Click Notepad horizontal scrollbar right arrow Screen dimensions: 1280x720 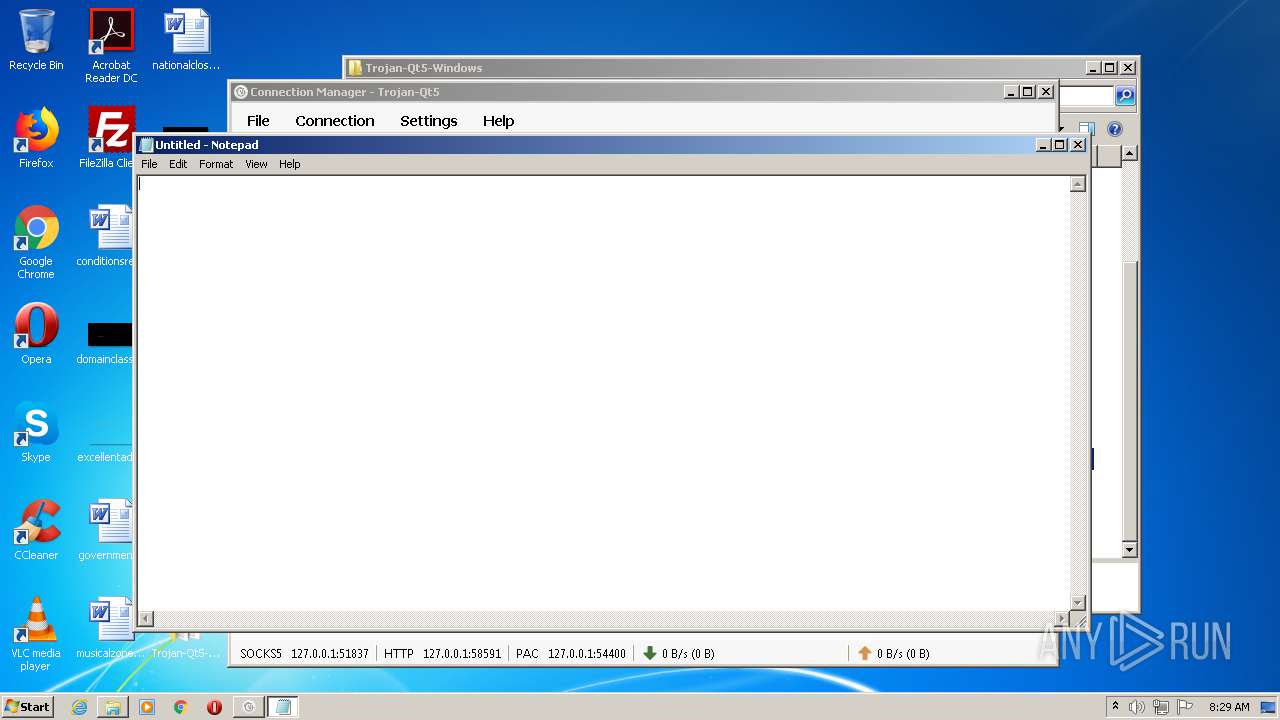[1062, 619]
